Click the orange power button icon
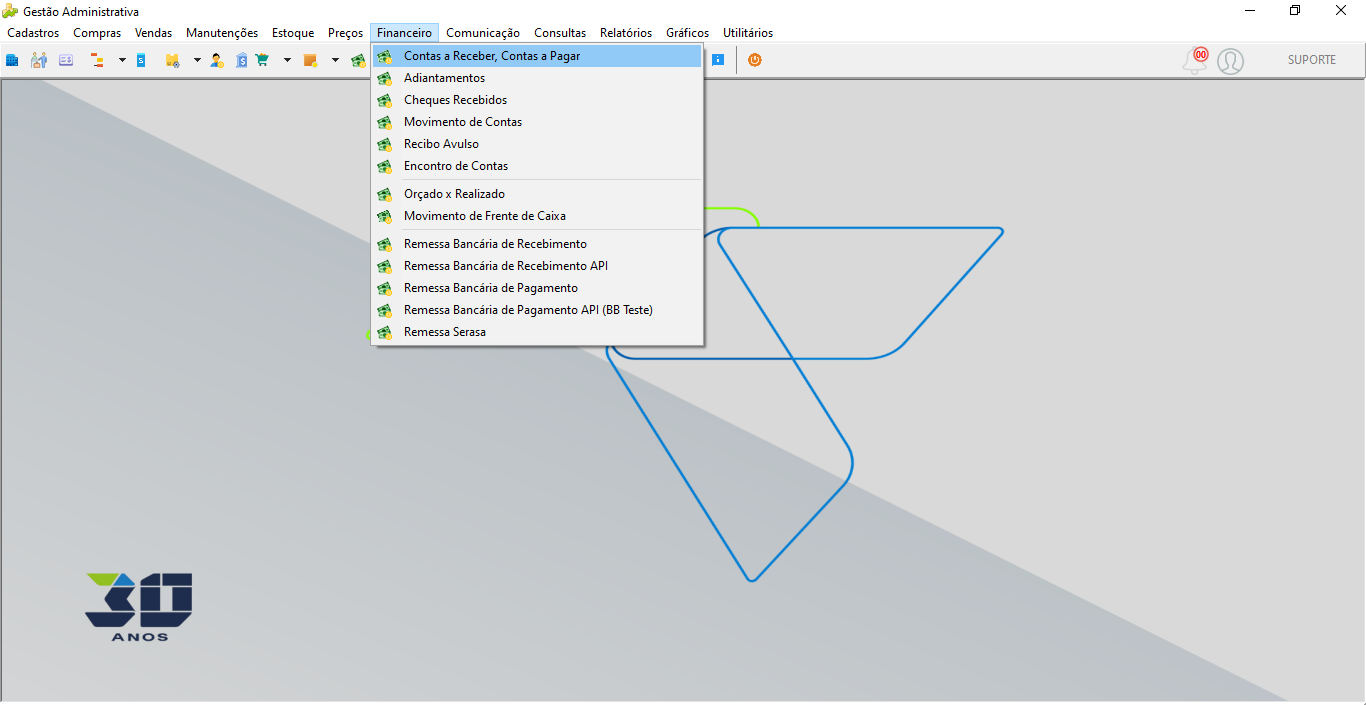 pyautogui.click(x=755, y=60)
